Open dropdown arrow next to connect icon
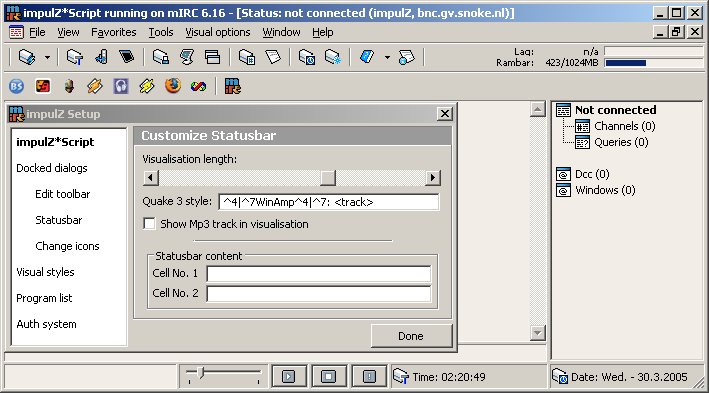The width and height of the screenshot is (709, 393). click(47, 57)
